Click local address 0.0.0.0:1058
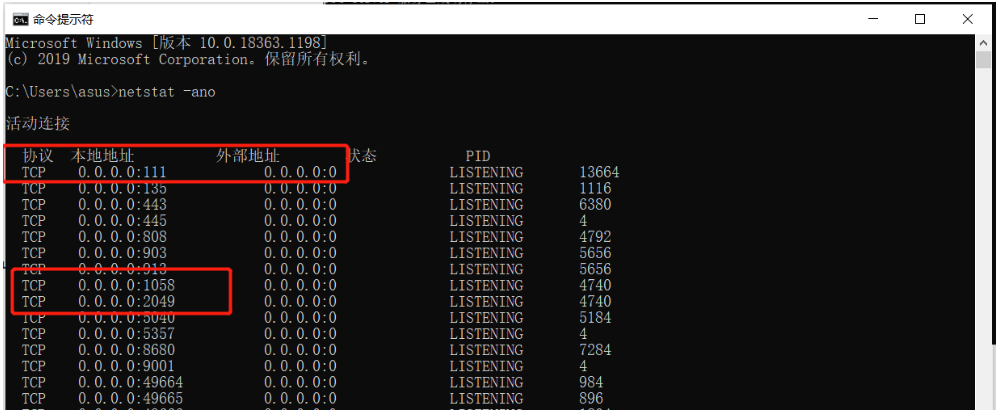 pyautogui.click(x=127, y=285)
